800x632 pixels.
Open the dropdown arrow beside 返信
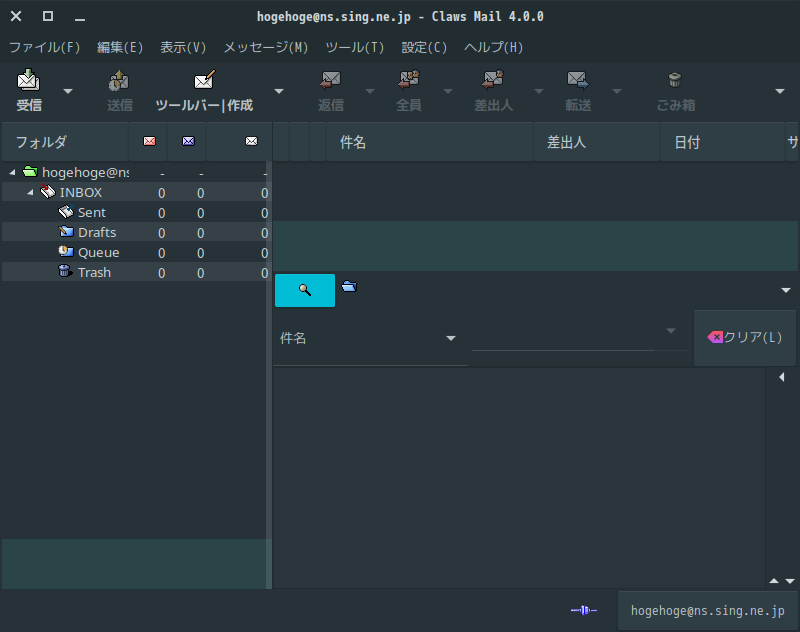[x=370, y=91]
